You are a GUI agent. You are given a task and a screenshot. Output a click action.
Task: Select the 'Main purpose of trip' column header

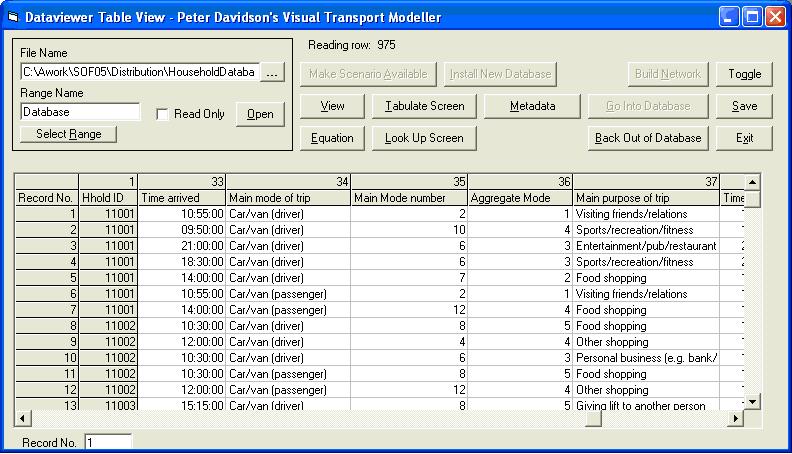point(646,198)
